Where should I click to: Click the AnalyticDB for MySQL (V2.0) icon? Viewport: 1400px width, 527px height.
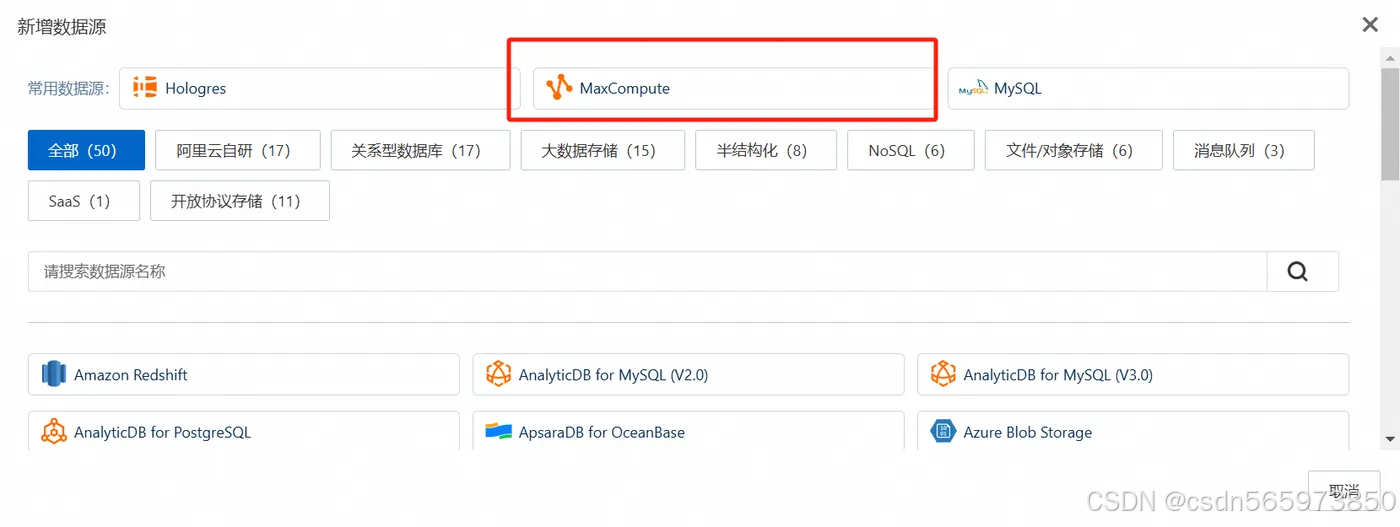498,375
